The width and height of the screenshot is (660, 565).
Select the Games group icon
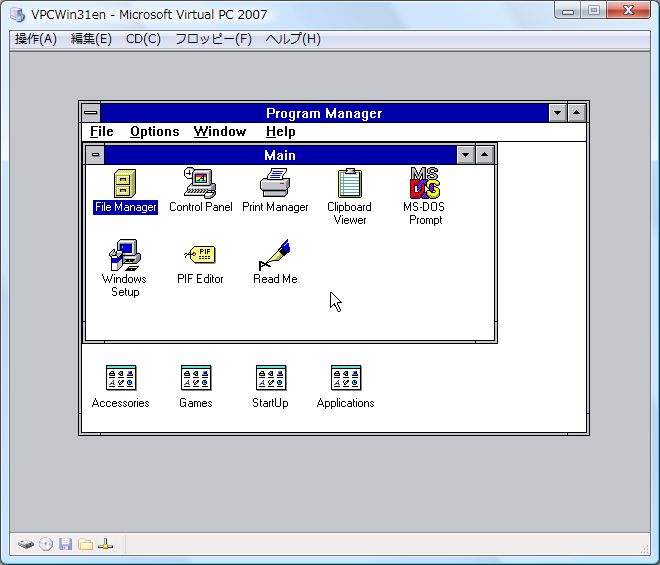pyautogui.click(x=196, y=378)
